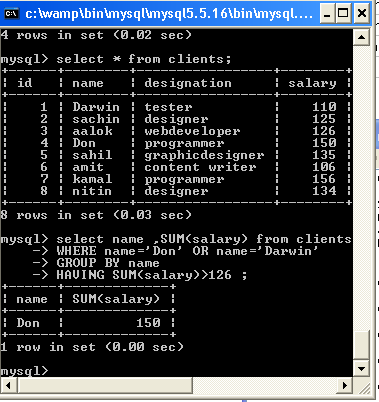Click the salary value 135
379x402 pixels.
[324, 155]
